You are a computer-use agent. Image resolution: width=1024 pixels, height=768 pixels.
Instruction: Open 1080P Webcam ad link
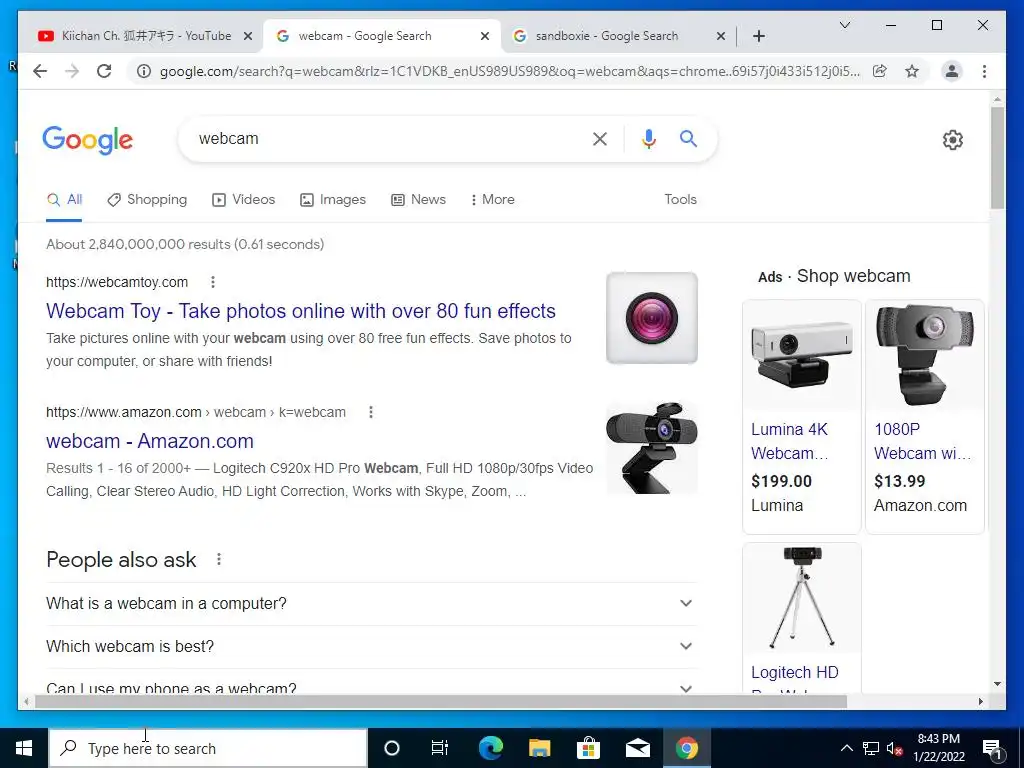[922, 441]
